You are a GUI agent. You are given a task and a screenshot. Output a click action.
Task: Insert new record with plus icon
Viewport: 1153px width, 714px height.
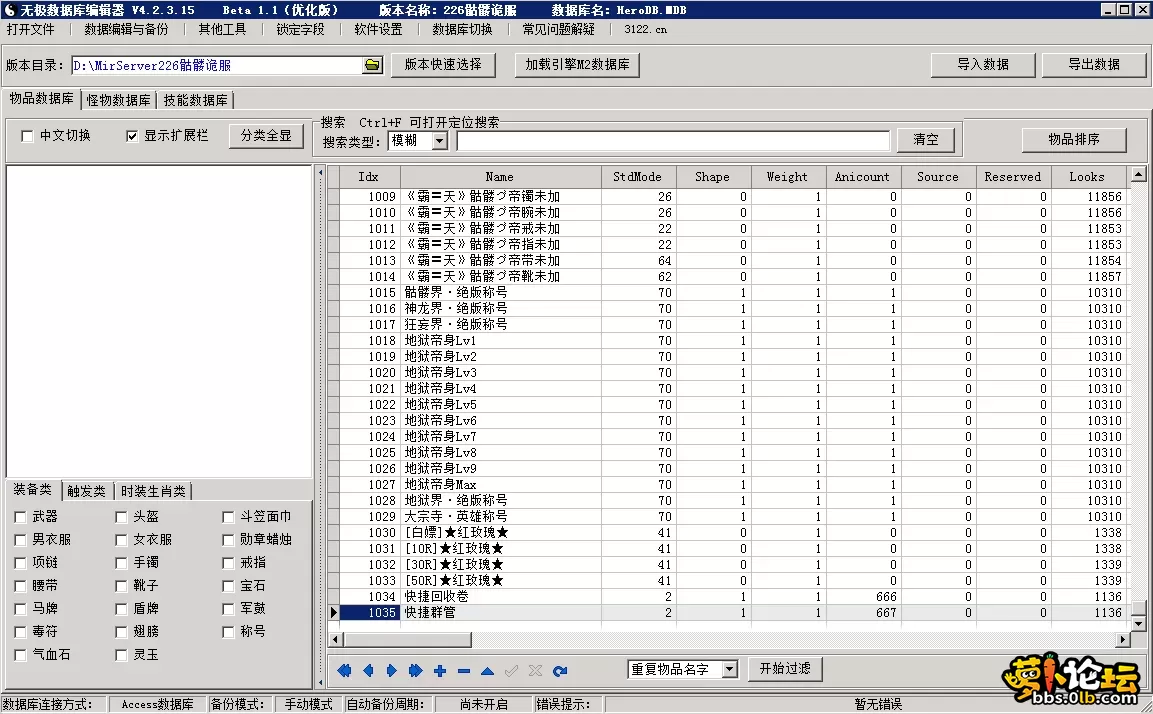(x=440, y=671)
